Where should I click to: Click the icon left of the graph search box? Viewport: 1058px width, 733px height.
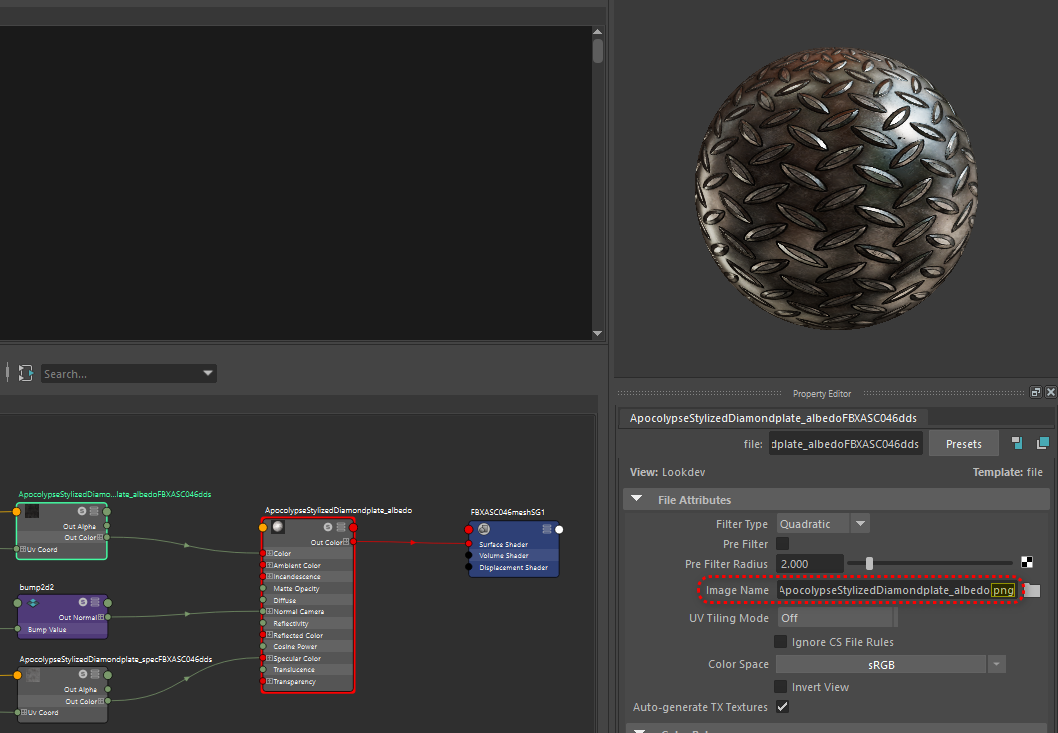[x=26, y=373]
